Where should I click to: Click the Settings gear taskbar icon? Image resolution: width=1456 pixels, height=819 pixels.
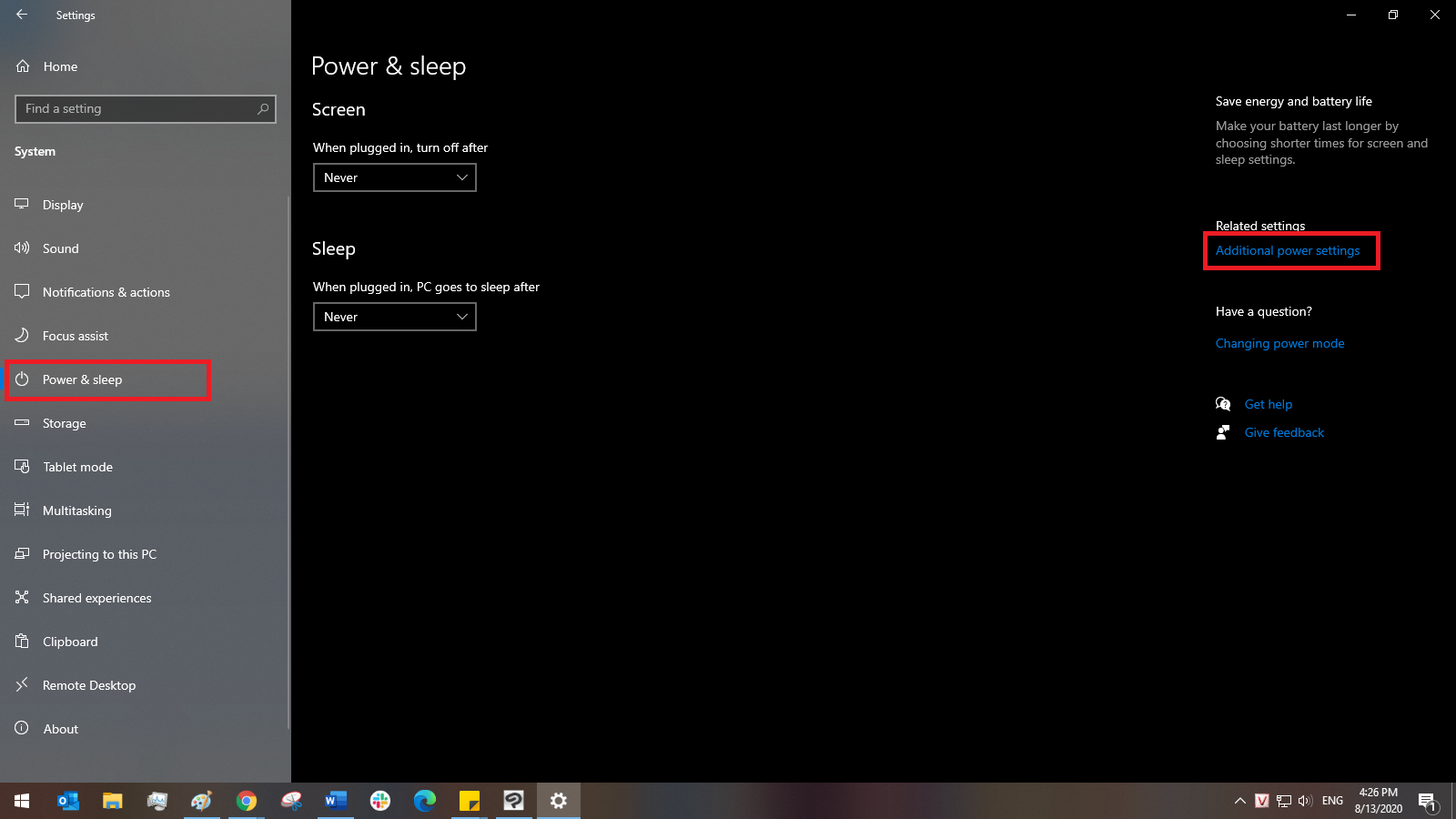[559, 801]
